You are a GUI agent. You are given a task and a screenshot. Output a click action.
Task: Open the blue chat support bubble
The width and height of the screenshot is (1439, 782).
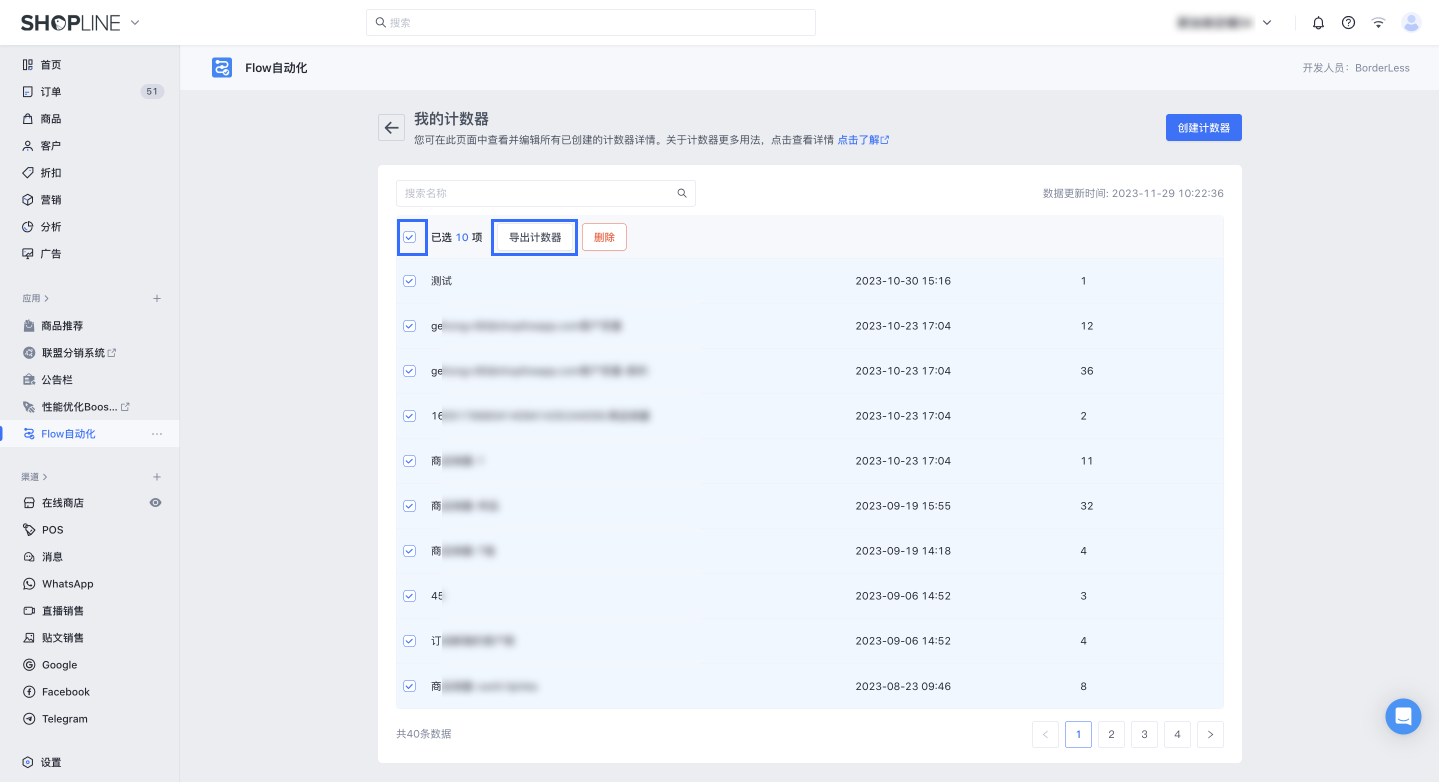pos(1403,716)
